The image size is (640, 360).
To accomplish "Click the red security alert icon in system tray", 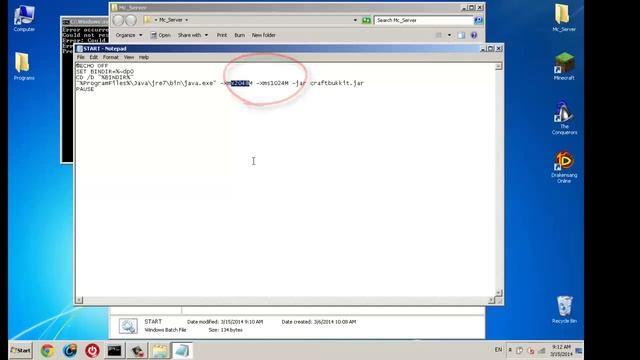I will [x=531, y=350].
